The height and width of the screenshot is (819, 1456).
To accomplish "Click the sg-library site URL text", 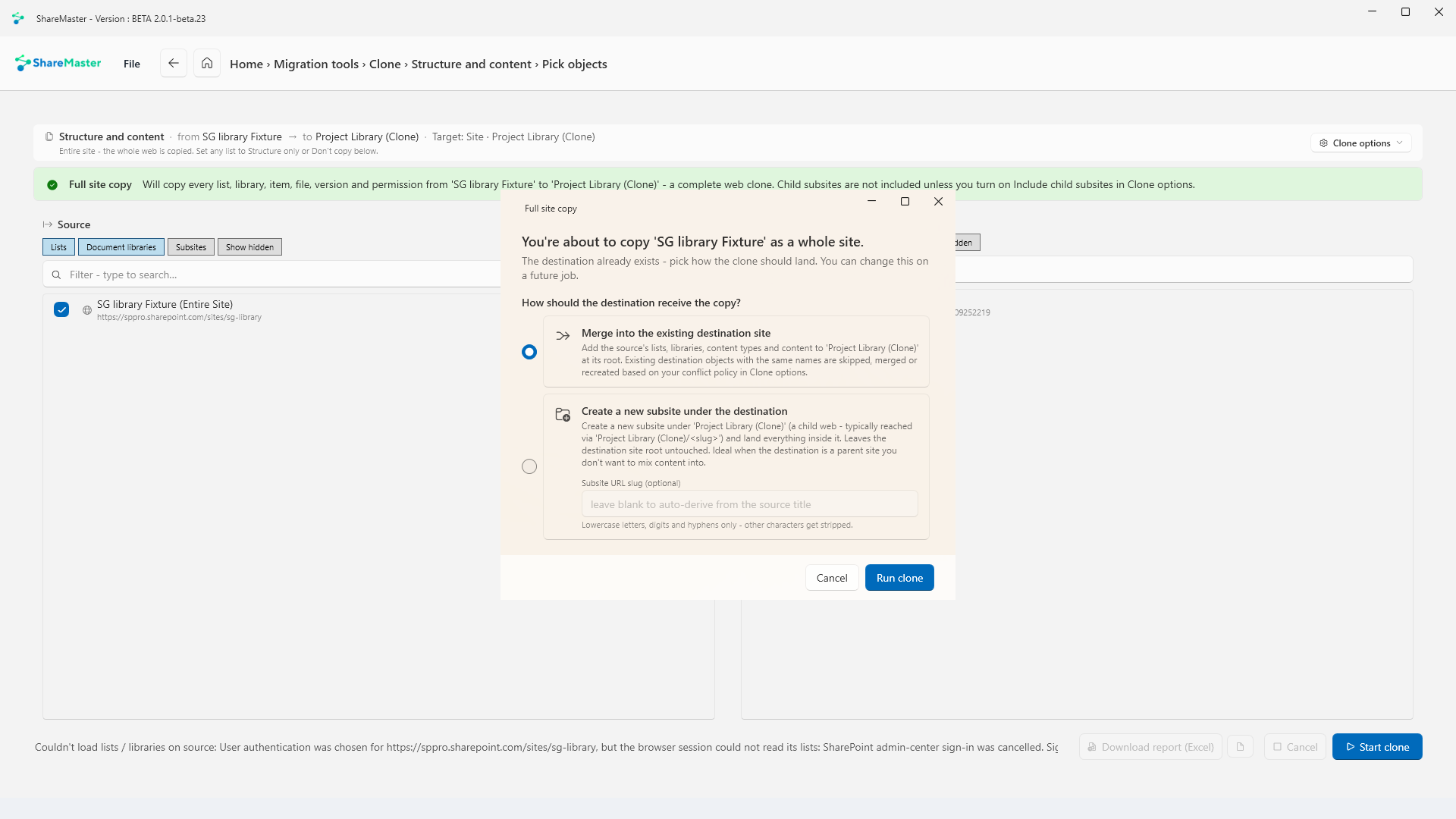I will click(179, 318).
